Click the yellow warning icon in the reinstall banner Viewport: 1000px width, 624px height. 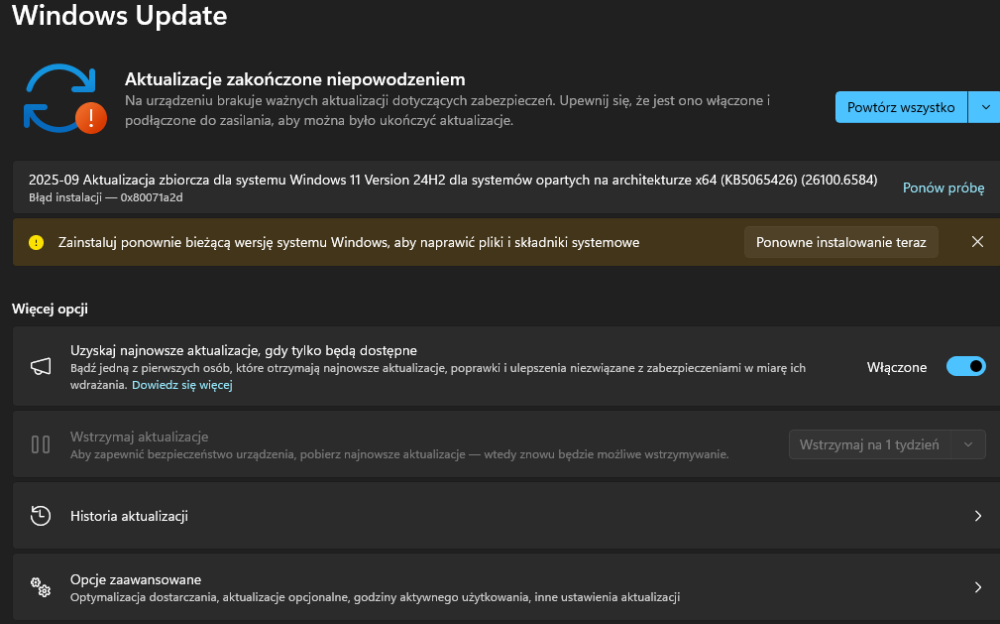(x=36, y=242)
